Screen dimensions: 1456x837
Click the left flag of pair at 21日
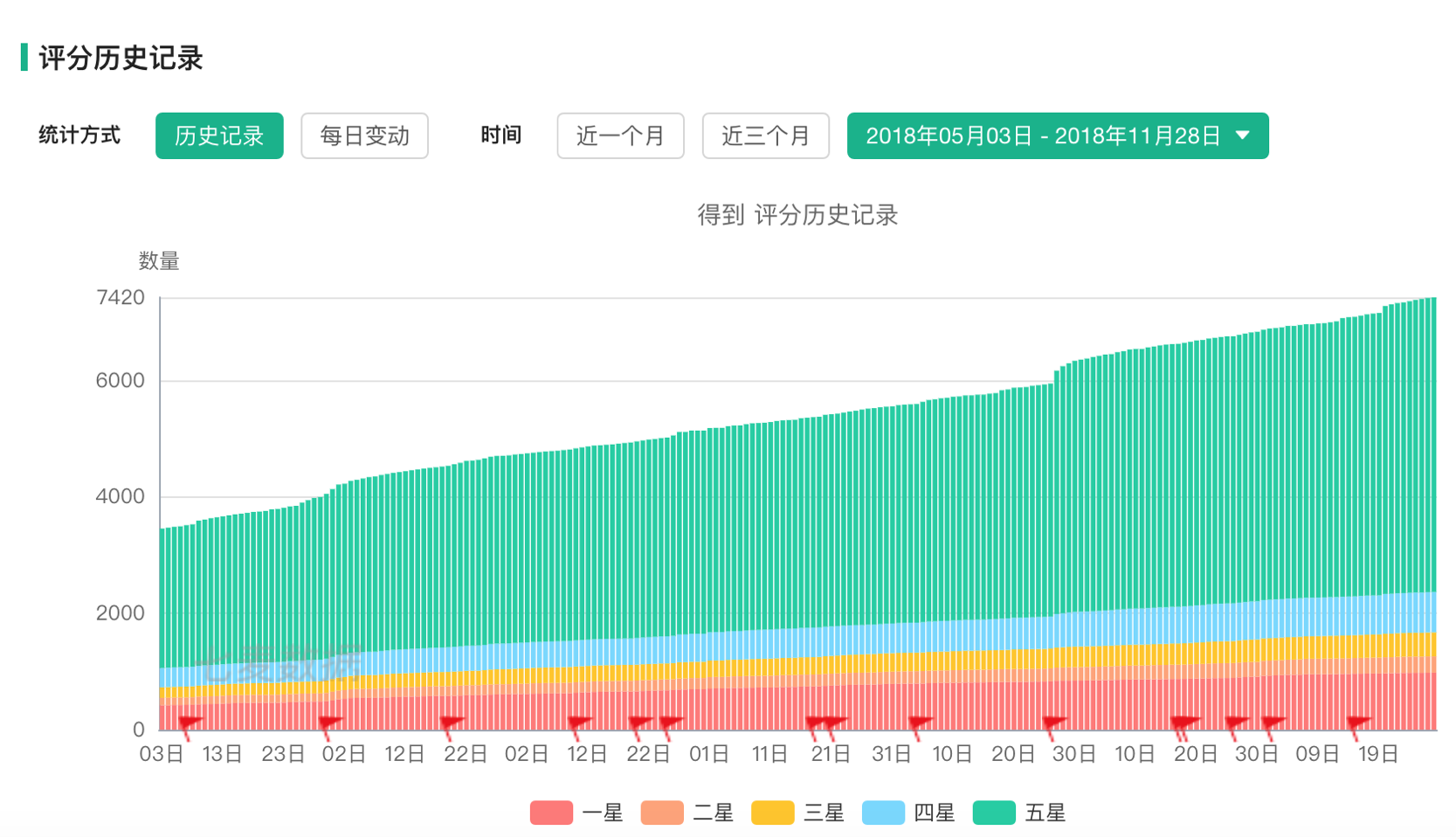click(x=817, y=723)
